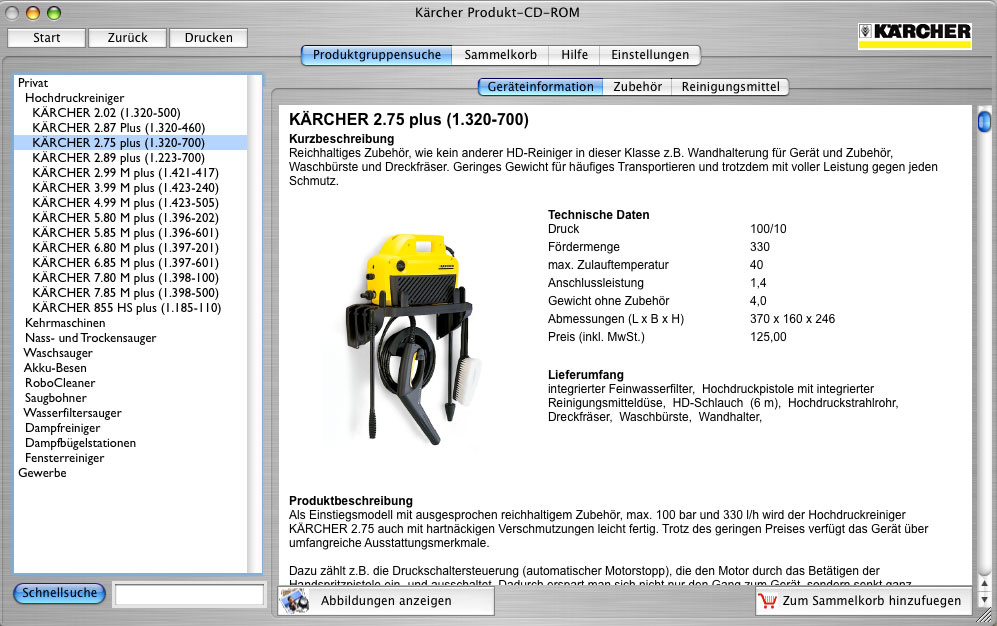
Task: Select KÄRCHER 6.85 M plus (1.397-601)
Action: (x=125, y=262)
